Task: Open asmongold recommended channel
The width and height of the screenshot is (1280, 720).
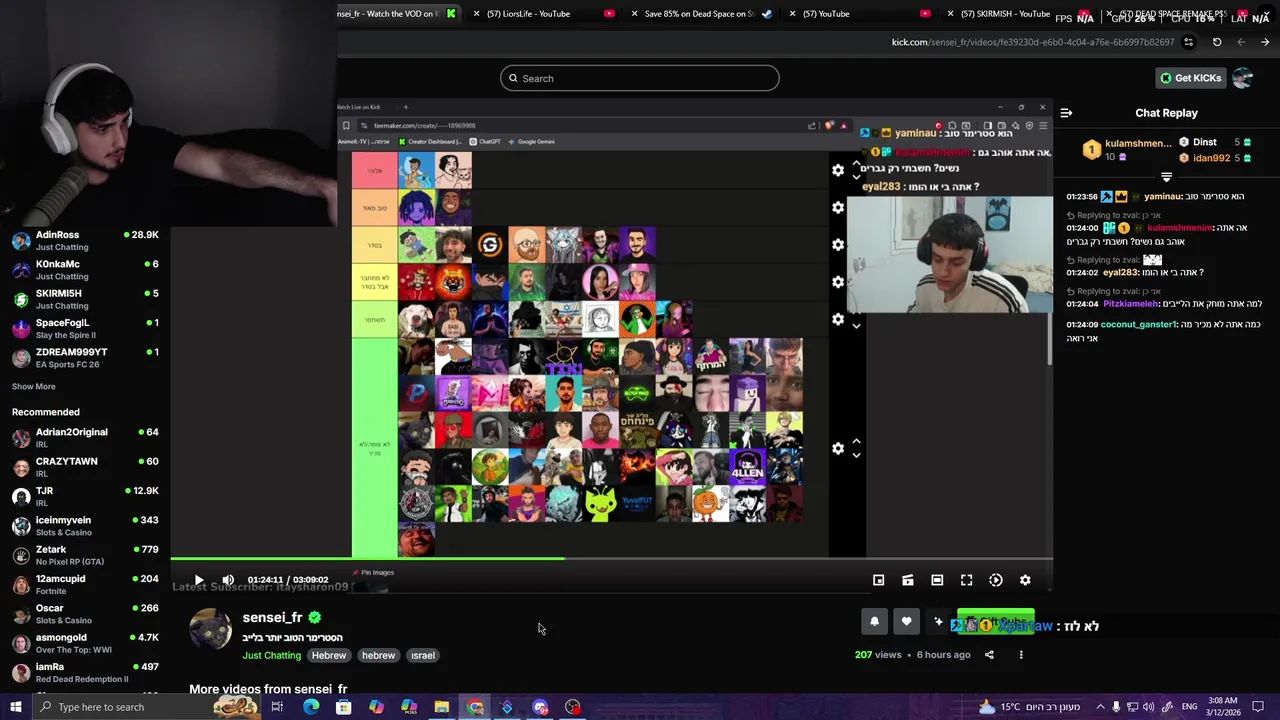Action: coord(85,643)
